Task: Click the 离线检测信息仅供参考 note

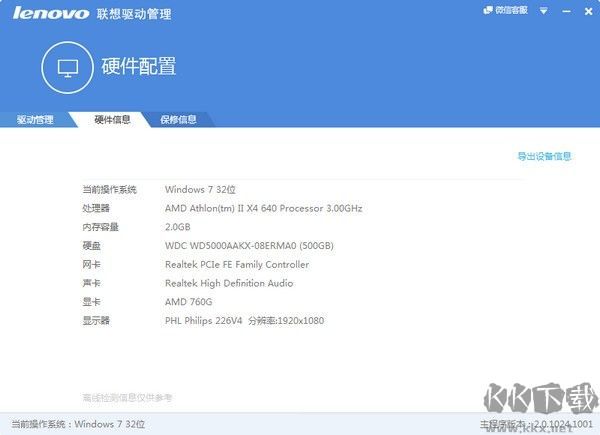Action: [127, 398]
